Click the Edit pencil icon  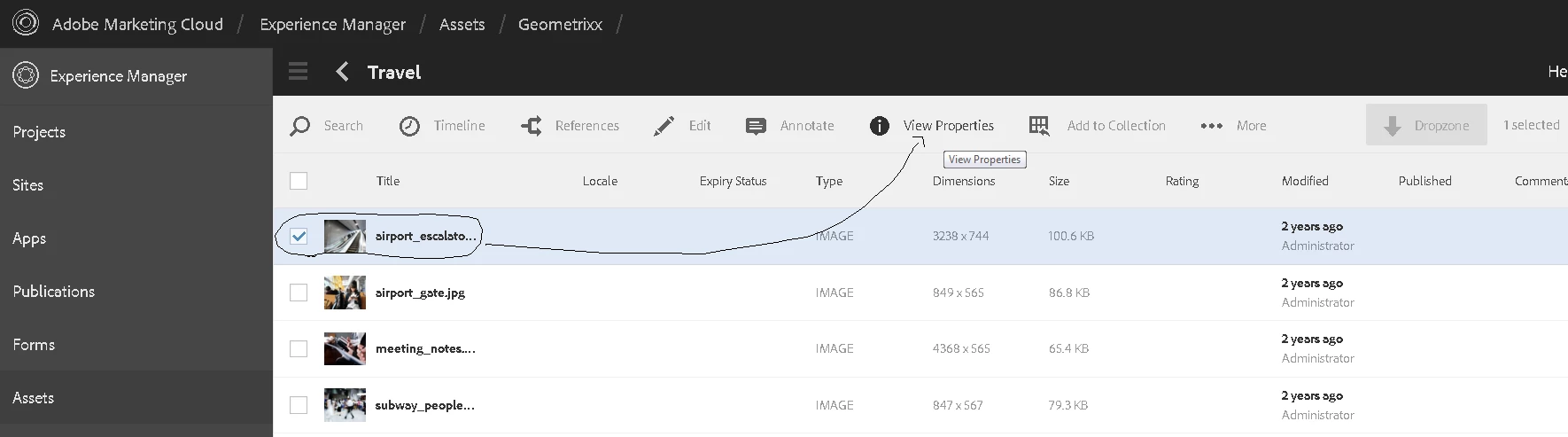tap(664, 126)
